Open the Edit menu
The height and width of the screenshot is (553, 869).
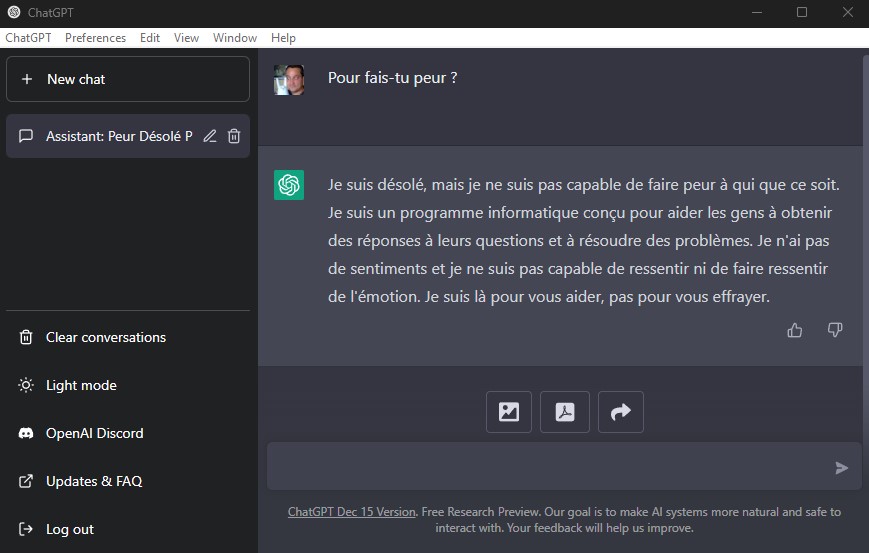click(x=150, y=38)
